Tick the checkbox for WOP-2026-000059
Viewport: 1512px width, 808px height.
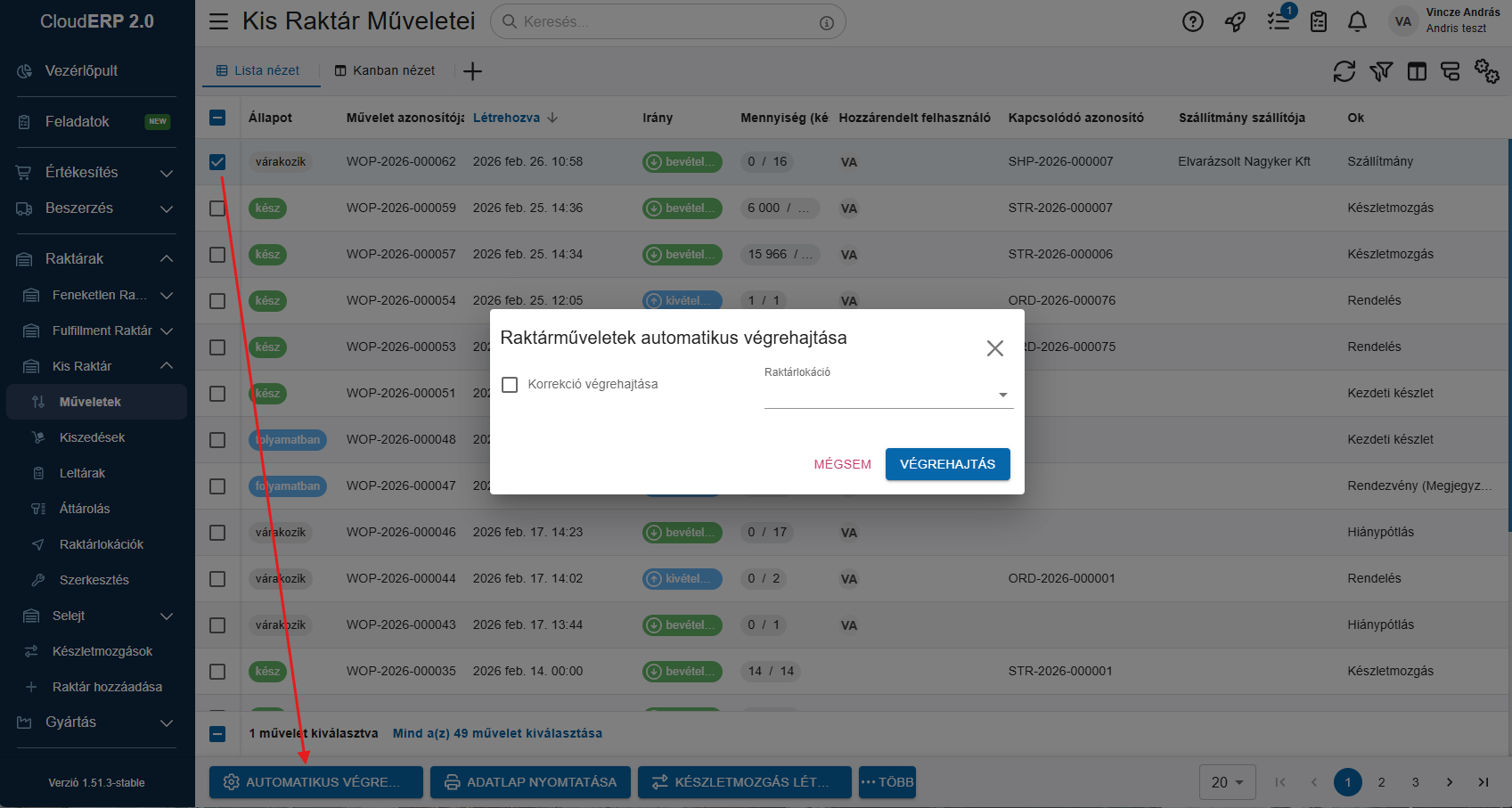(217, 208)
